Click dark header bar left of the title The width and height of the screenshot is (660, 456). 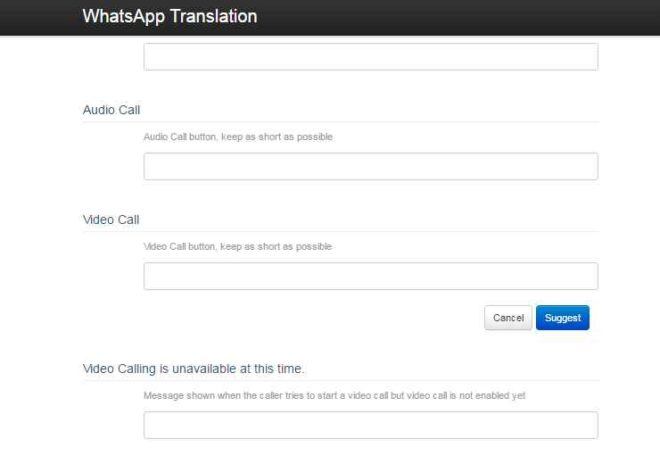pyautogui.click(x=40, y=17)
